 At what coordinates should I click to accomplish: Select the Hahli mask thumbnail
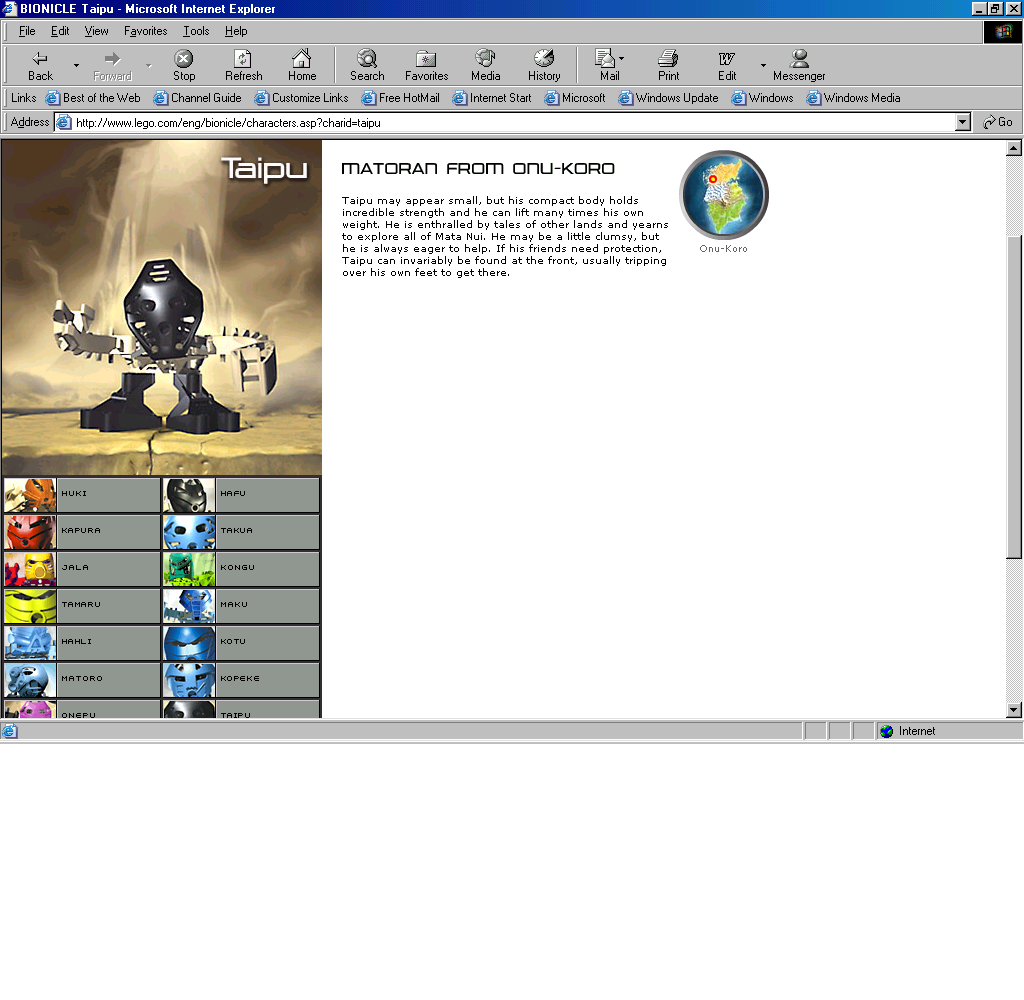30,643
